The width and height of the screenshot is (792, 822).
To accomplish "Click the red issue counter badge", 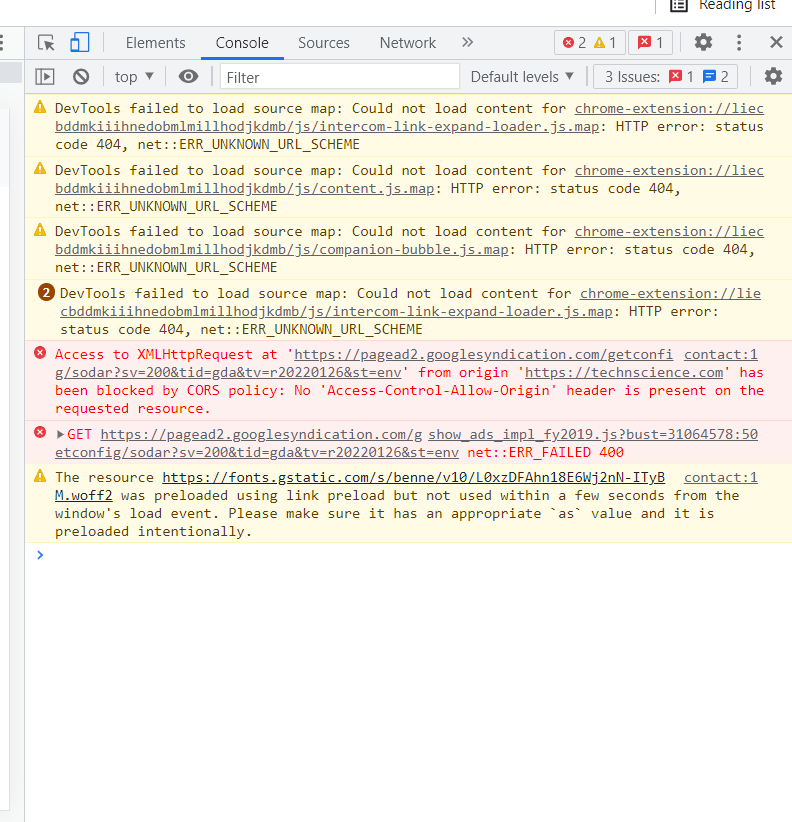I will (x=650, y=42).
